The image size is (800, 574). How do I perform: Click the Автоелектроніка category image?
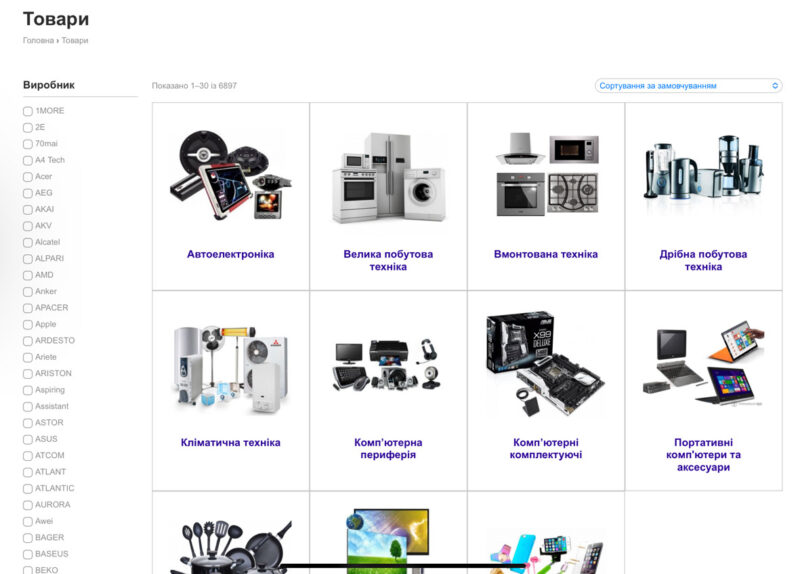[230, 173]
